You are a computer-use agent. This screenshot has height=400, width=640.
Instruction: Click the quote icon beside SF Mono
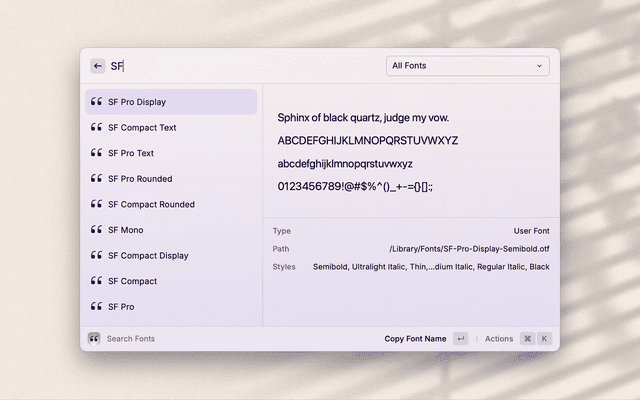tap(96, 230)
